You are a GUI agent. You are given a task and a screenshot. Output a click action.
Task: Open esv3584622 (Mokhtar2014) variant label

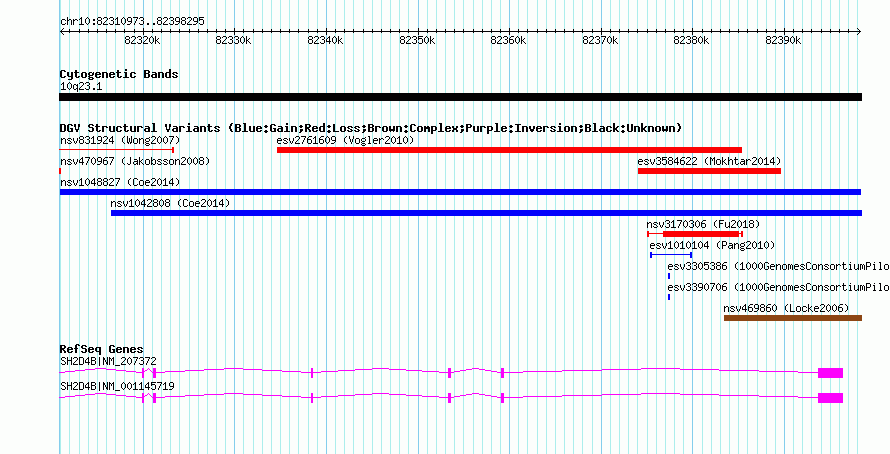pyautogui.click(x=709, y=161)
